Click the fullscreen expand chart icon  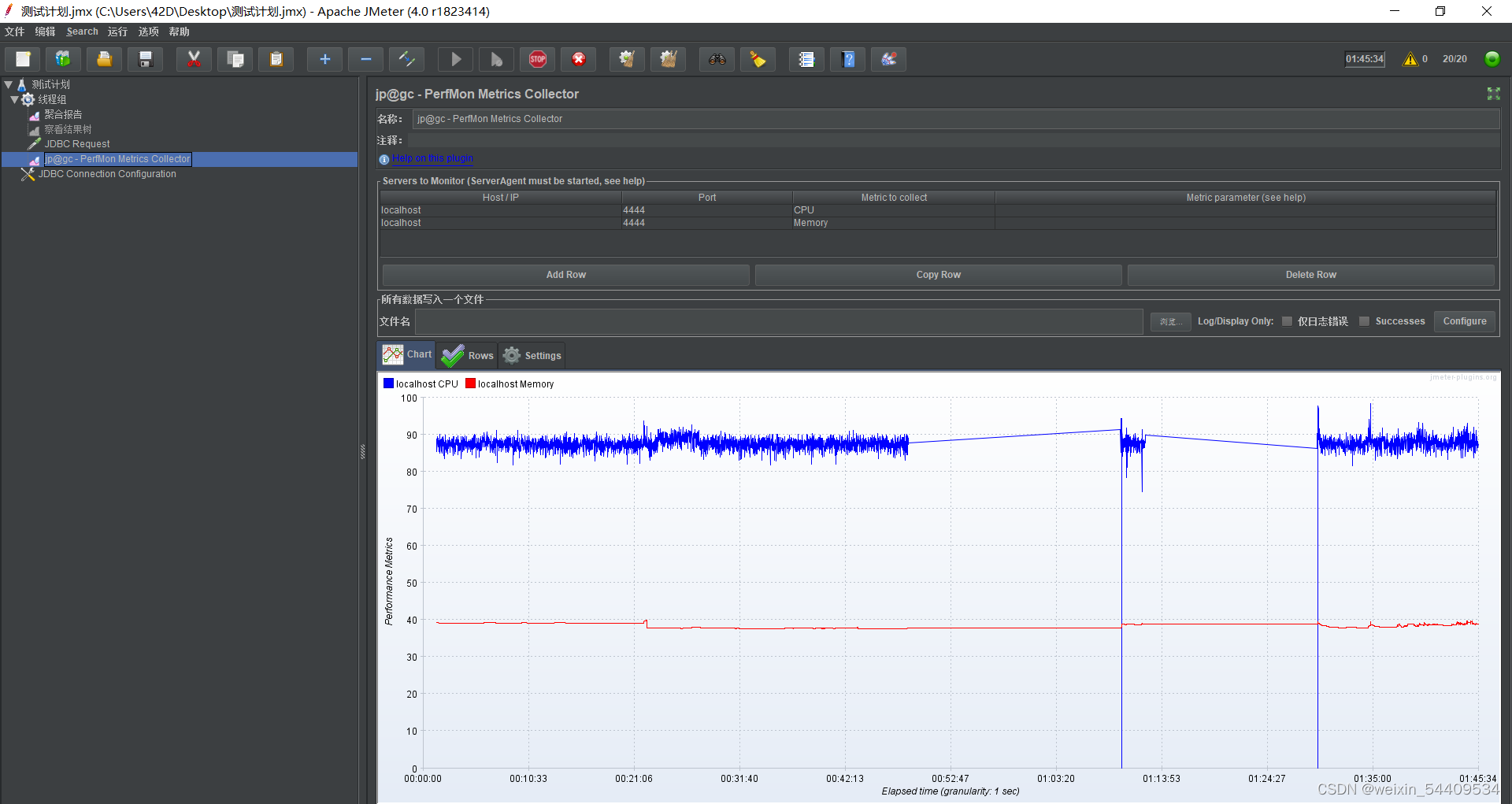pyautogui.click(x=1493, y=94)
